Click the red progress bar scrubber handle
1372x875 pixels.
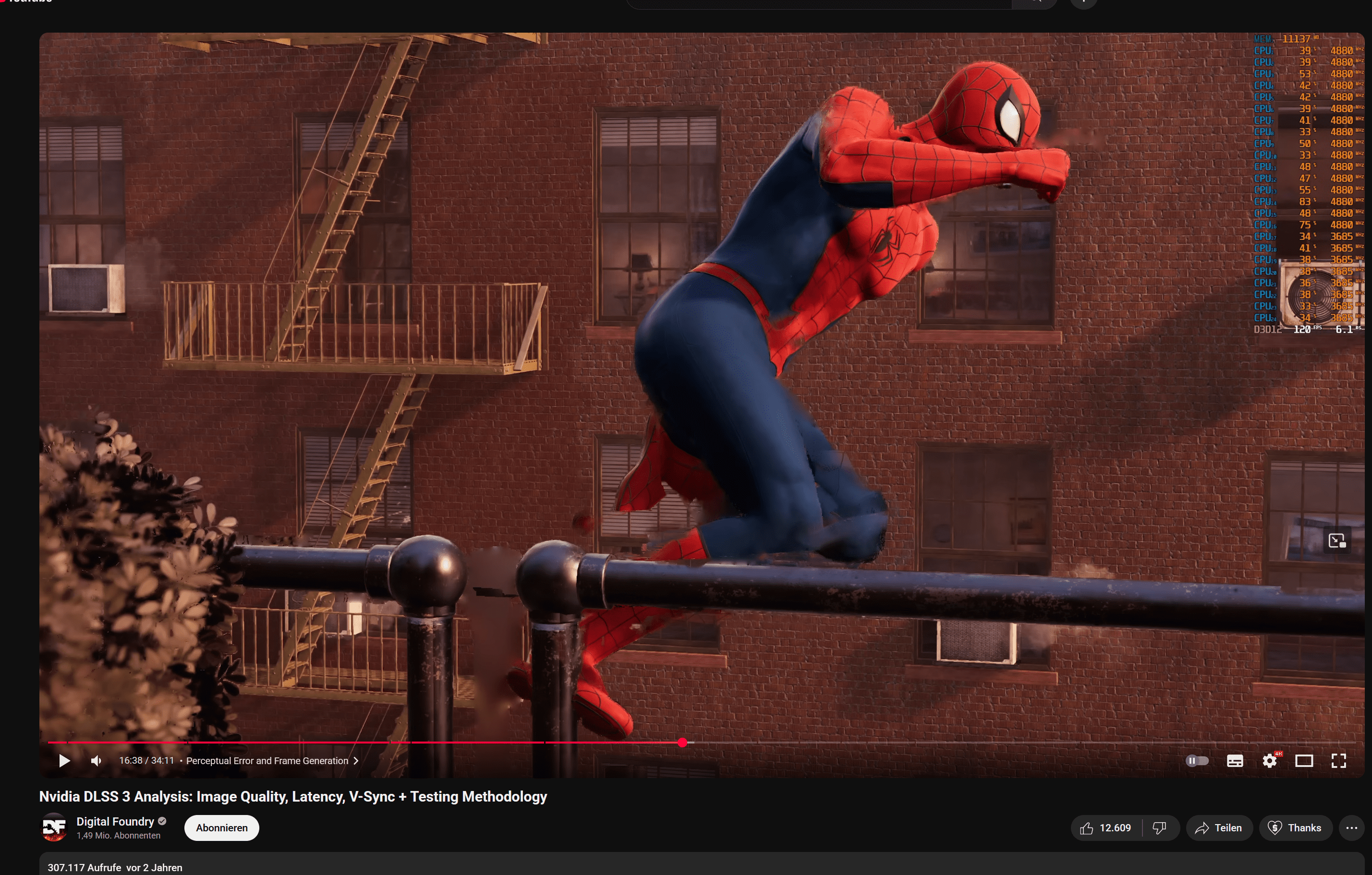coord(682,743)
